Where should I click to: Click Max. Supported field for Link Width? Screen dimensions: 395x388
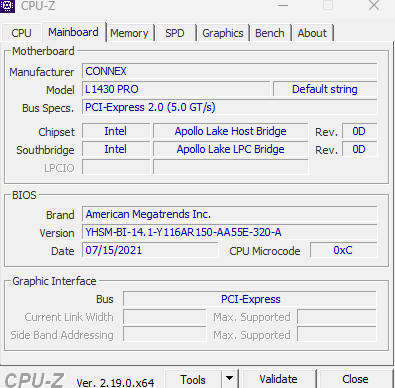[337, 317]
